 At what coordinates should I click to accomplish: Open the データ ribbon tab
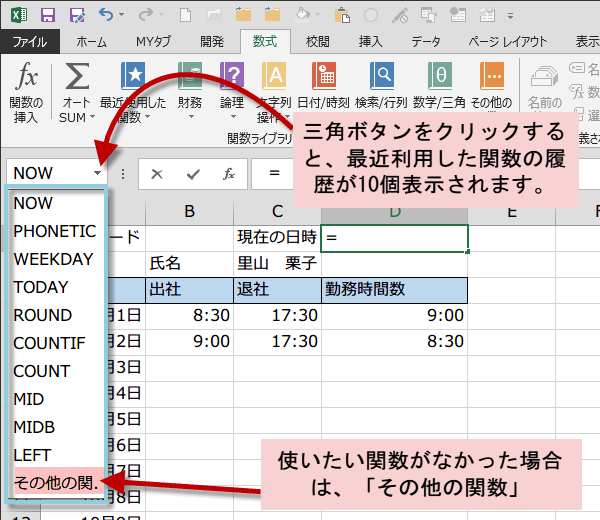(x=425, y=41)
